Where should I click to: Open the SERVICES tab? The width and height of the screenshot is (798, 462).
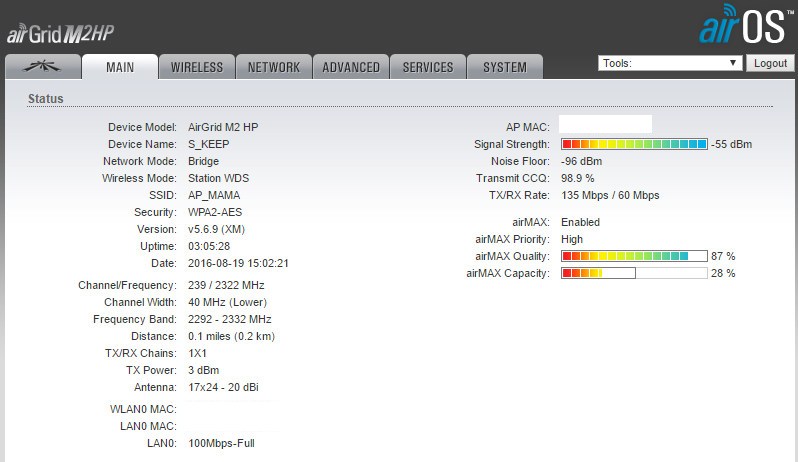coord(428,67)
